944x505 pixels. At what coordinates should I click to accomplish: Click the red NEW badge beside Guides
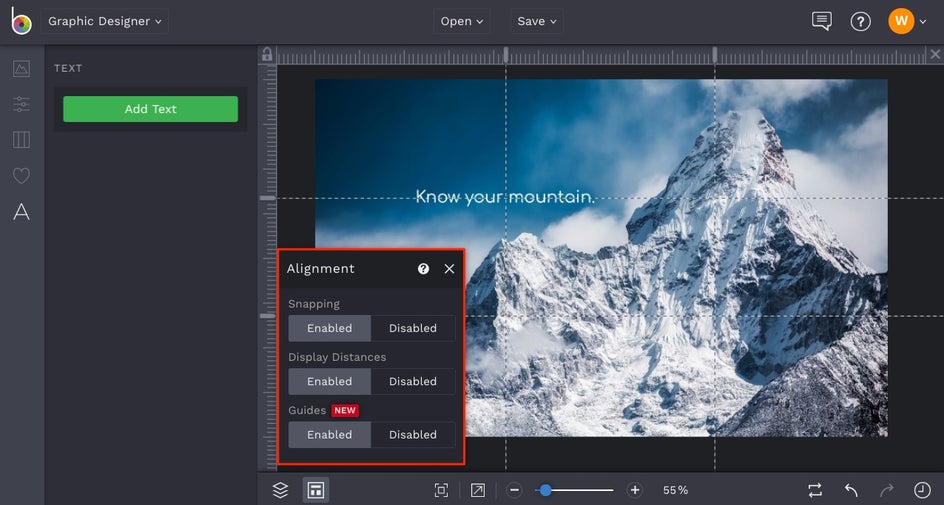345,411
